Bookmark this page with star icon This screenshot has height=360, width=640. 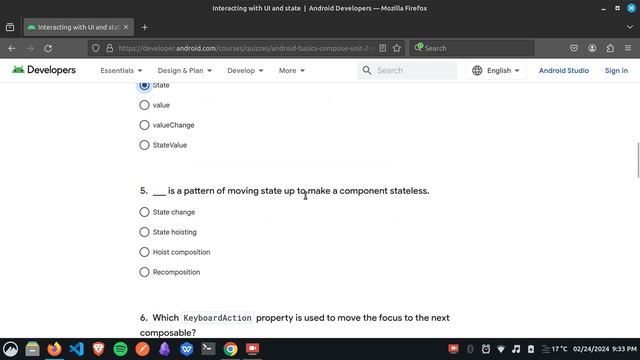click(x=397, y=48)
